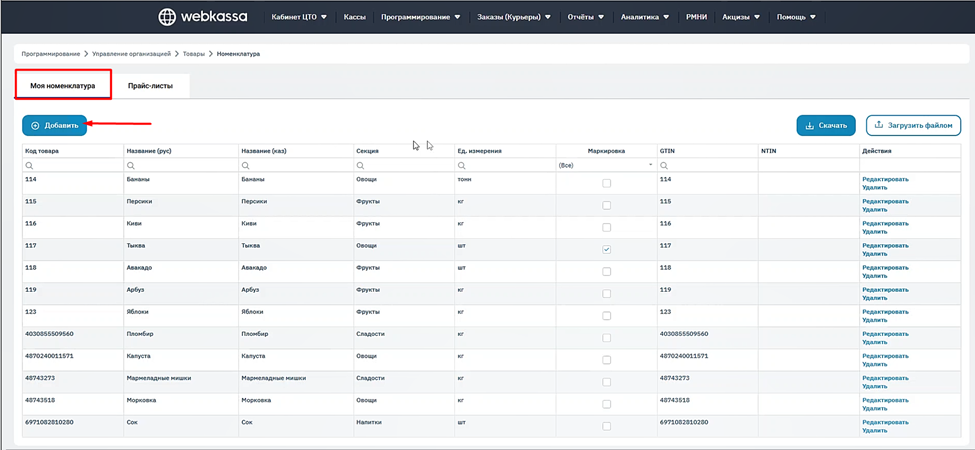This screenshot has width=975, height=450.
Task: Click the plus icon on Добавить
Action: click(35, 126)
